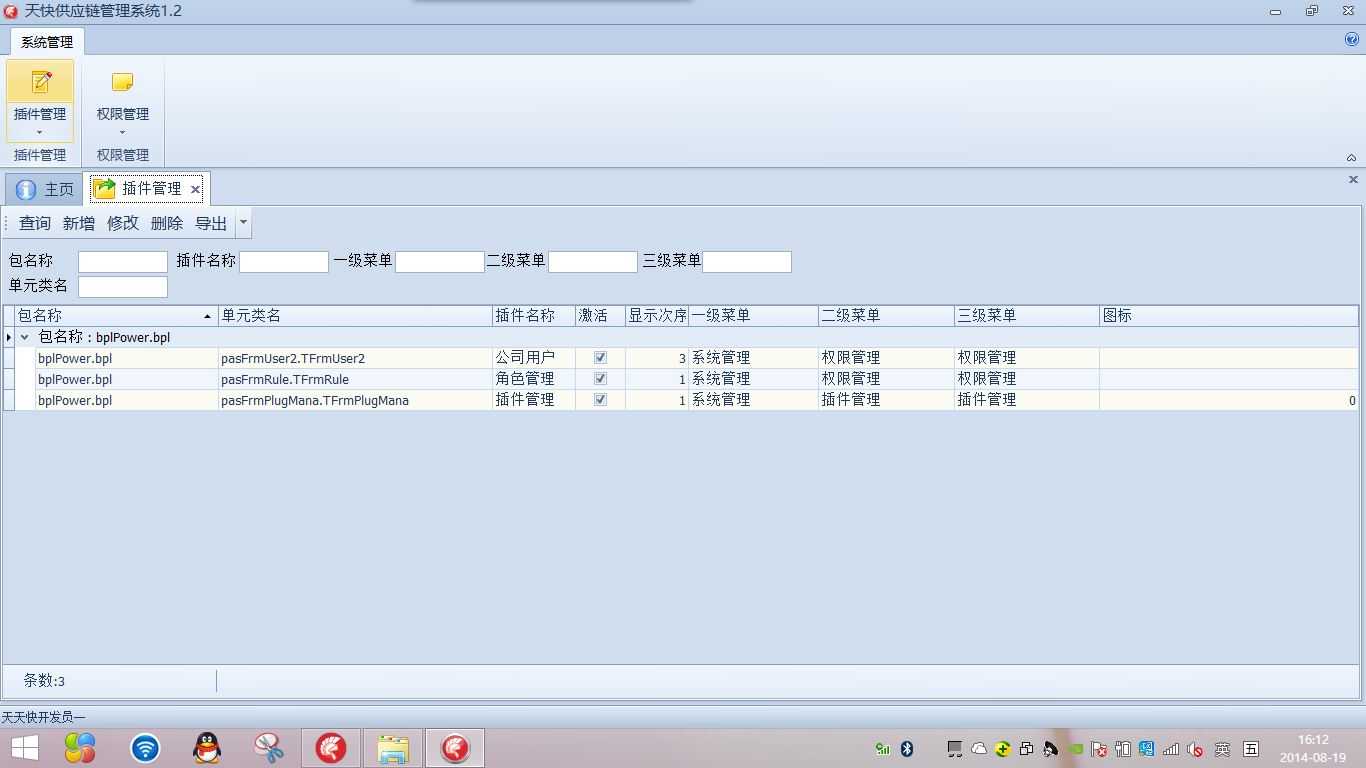Click the 插件管理 tab folder icon
Image resolution: width=1366 pixels, height=768 pixels.
pos(104,188)
